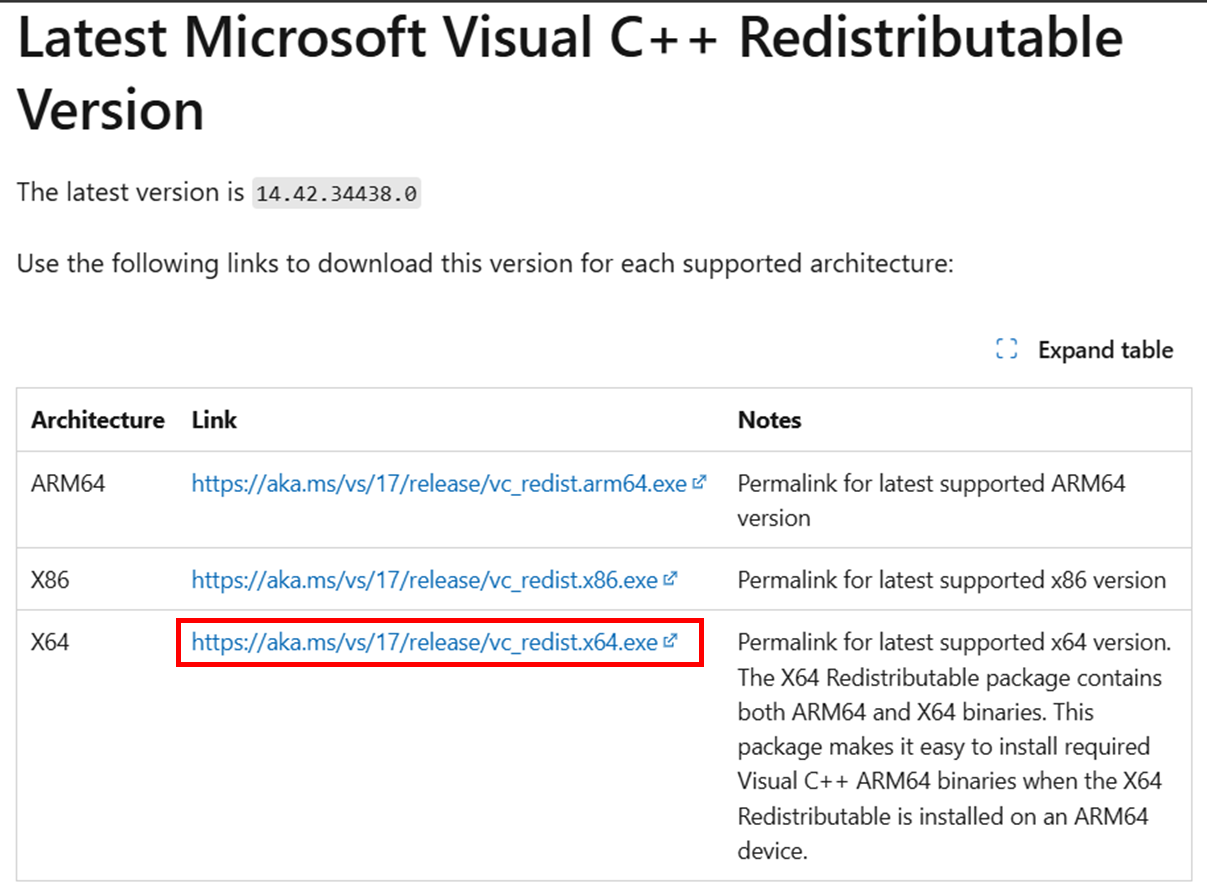Image resolution: width=1207 pixels, height=896 pixels.
Task: Click the 'Use the following links' sentence
Action: [x=486, y=265]
